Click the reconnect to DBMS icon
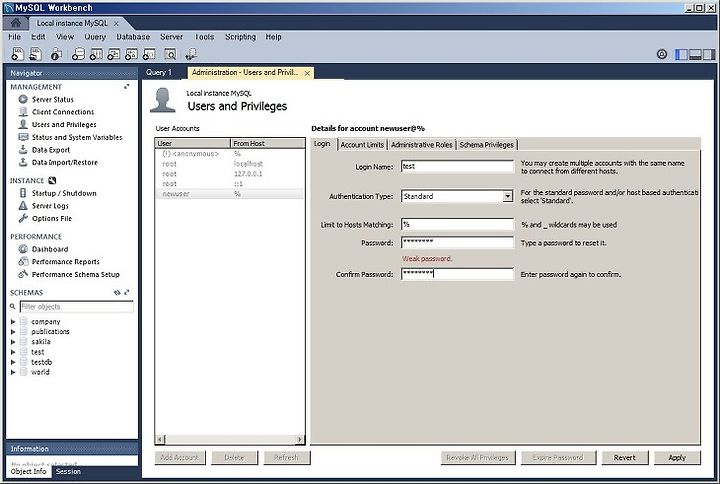This screenshot has height=484, width=720. coord(191,54)
